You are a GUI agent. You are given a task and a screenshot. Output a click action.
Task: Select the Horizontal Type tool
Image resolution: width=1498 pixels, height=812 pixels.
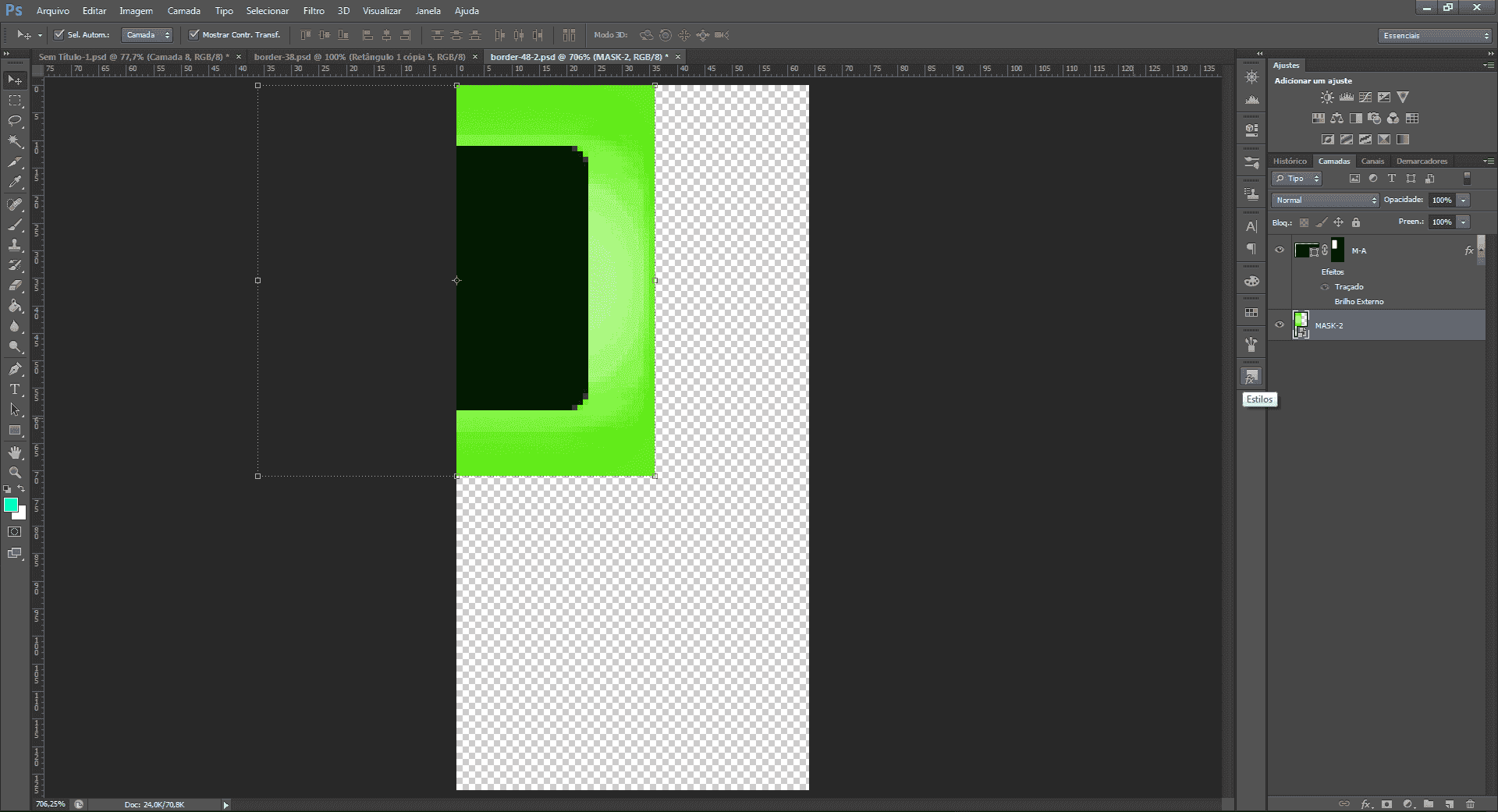point(15,388)
